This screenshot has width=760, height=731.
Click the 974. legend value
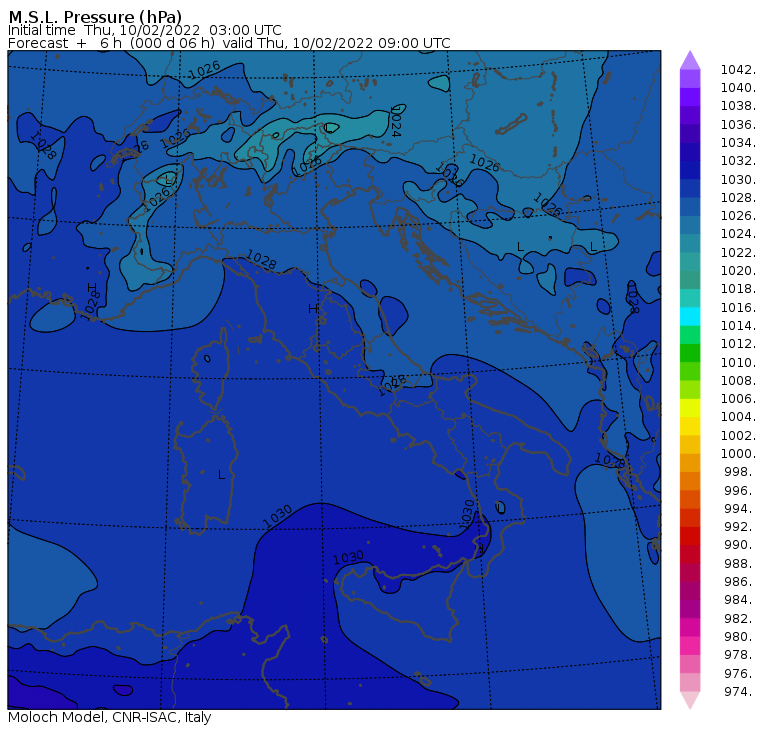coord(740,692)
